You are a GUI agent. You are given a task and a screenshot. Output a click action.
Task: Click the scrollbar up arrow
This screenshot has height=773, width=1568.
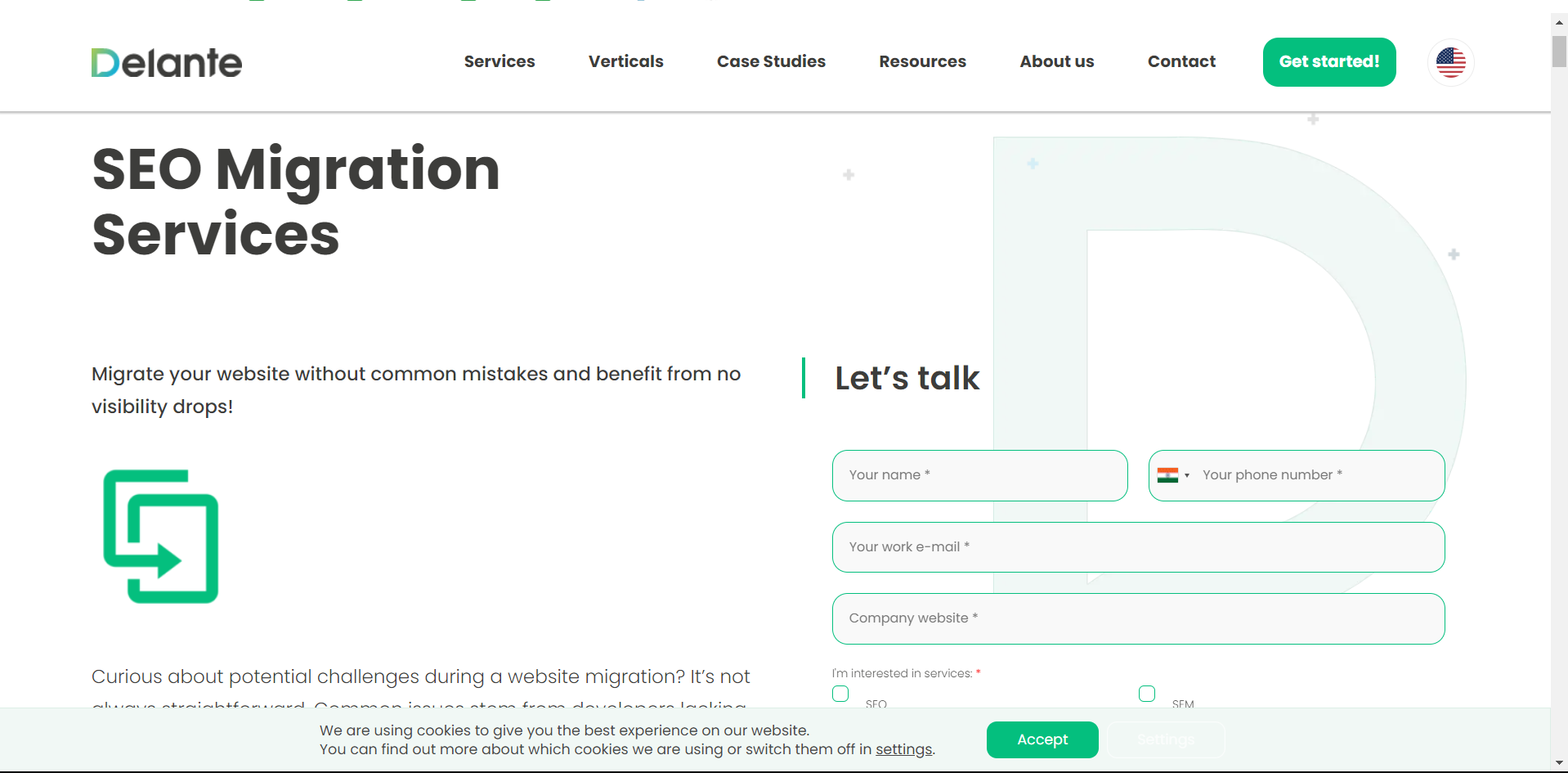coord(1557,22)
